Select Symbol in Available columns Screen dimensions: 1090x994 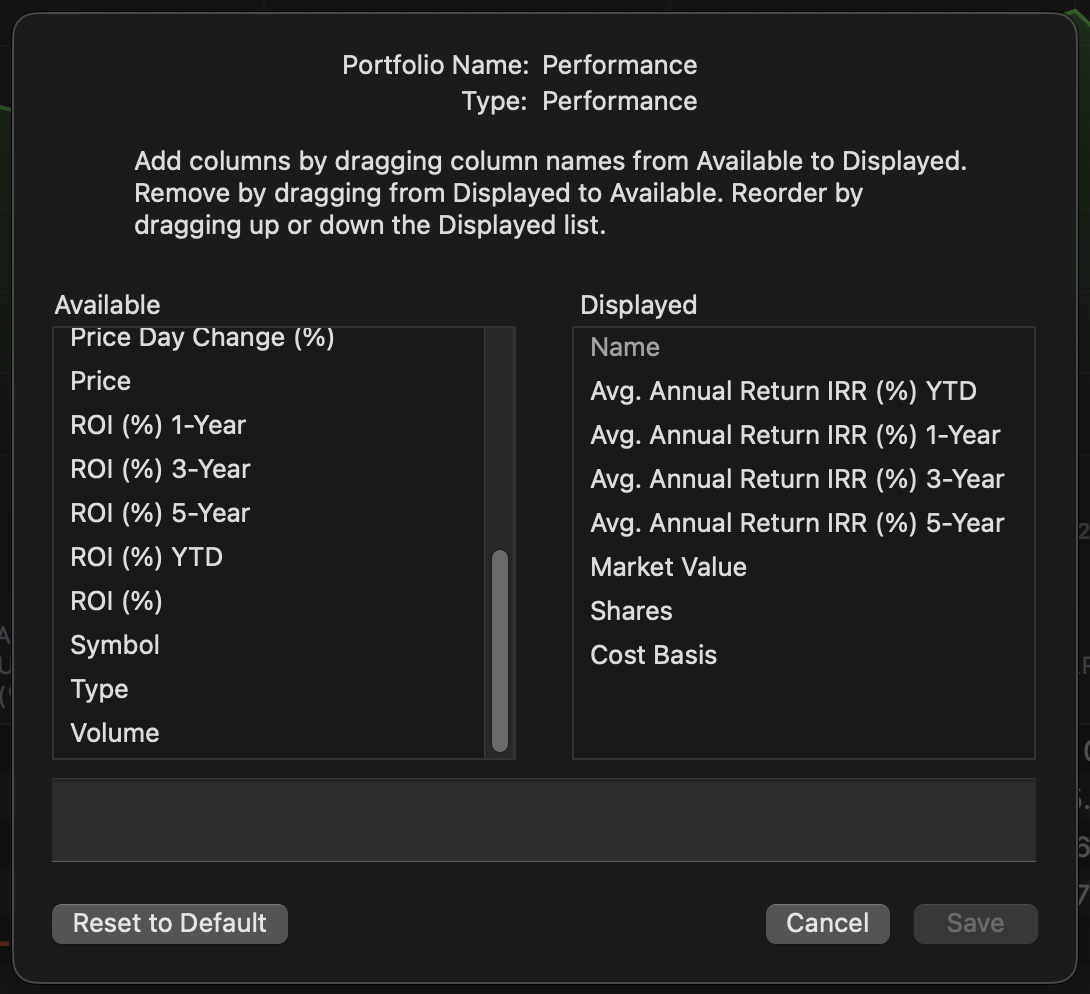[x=115, y=645]
